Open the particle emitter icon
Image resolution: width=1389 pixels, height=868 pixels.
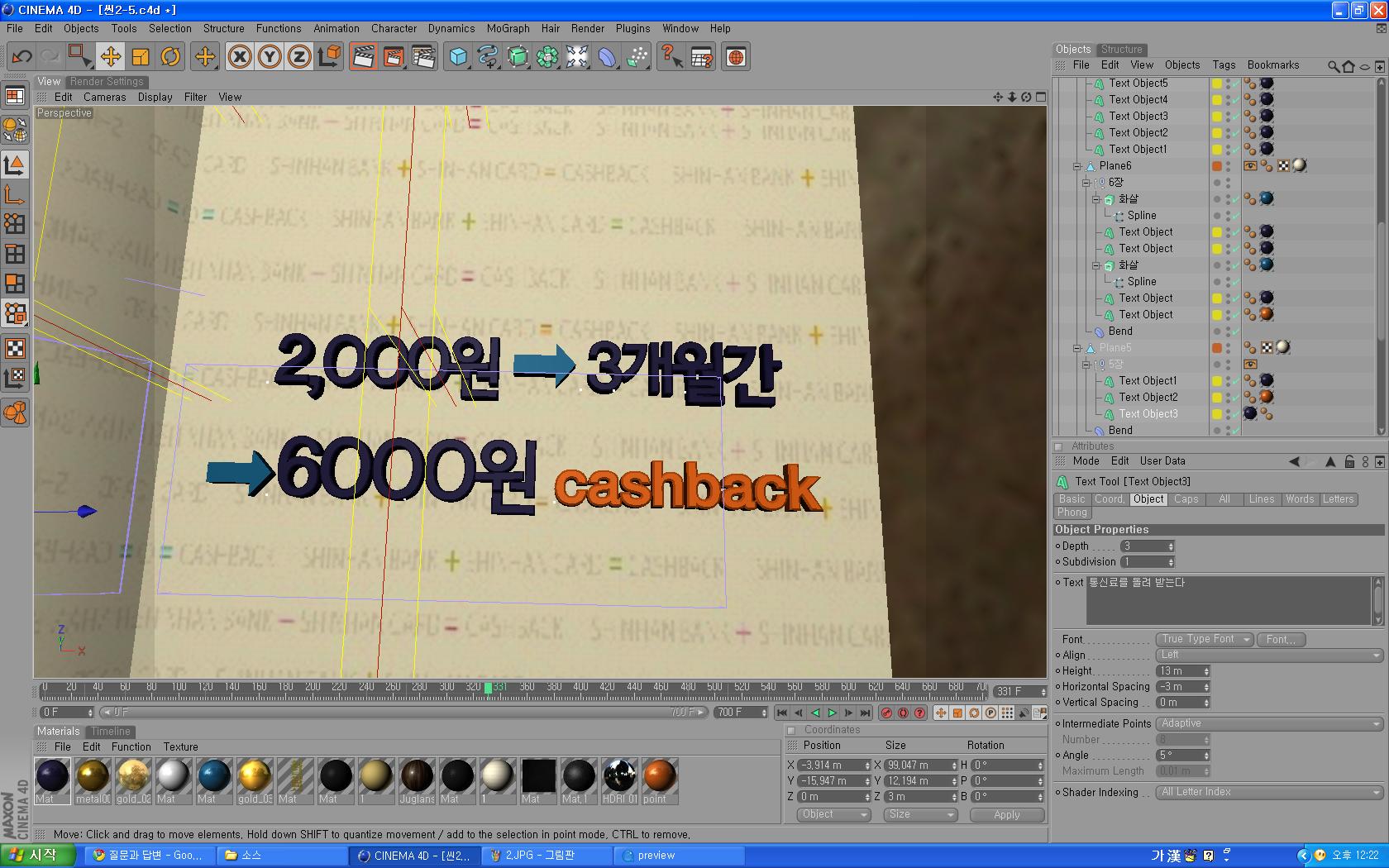[637, 57]
